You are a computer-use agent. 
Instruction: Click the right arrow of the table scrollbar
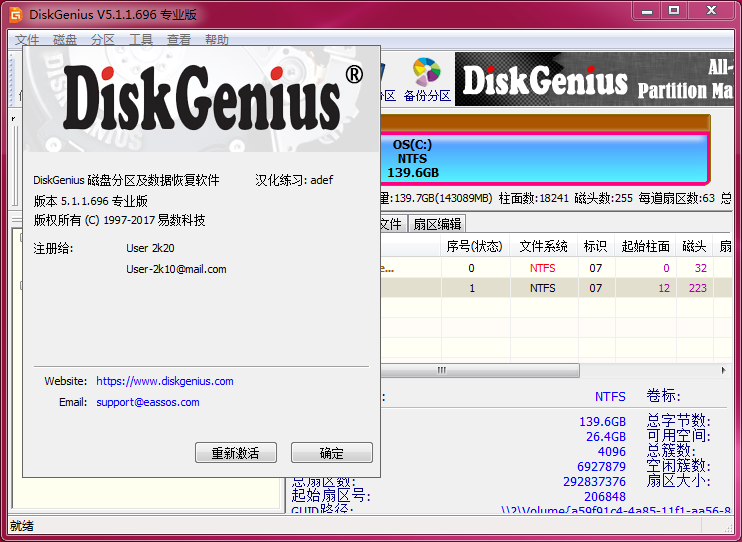pos(724,370)
